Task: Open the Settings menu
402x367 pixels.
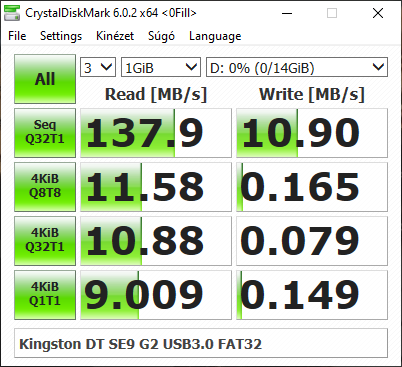Action: point(61,36)
